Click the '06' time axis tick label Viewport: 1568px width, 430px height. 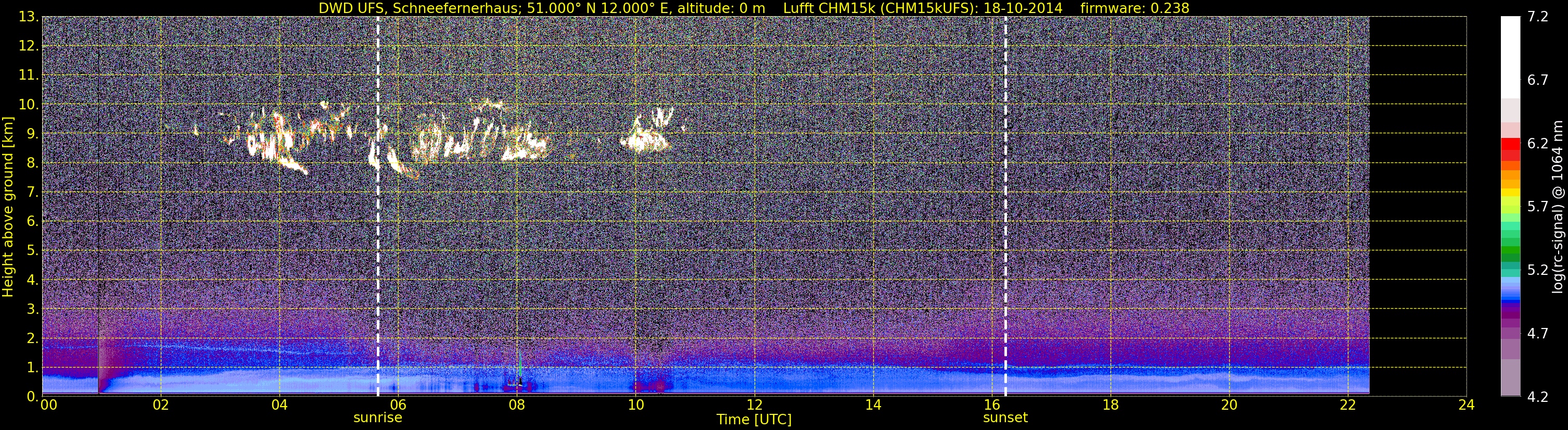[398, 405]
